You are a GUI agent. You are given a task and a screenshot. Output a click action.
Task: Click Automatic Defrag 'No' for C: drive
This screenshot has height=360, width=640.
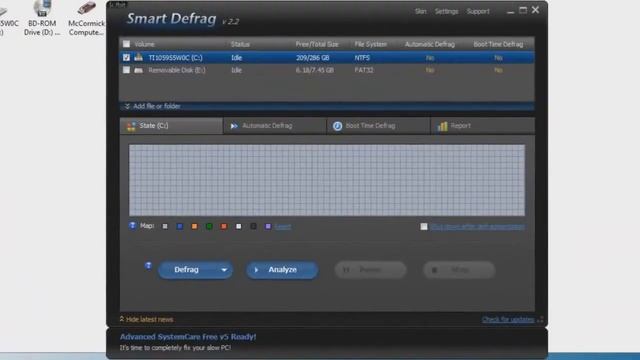pos(430,58)
